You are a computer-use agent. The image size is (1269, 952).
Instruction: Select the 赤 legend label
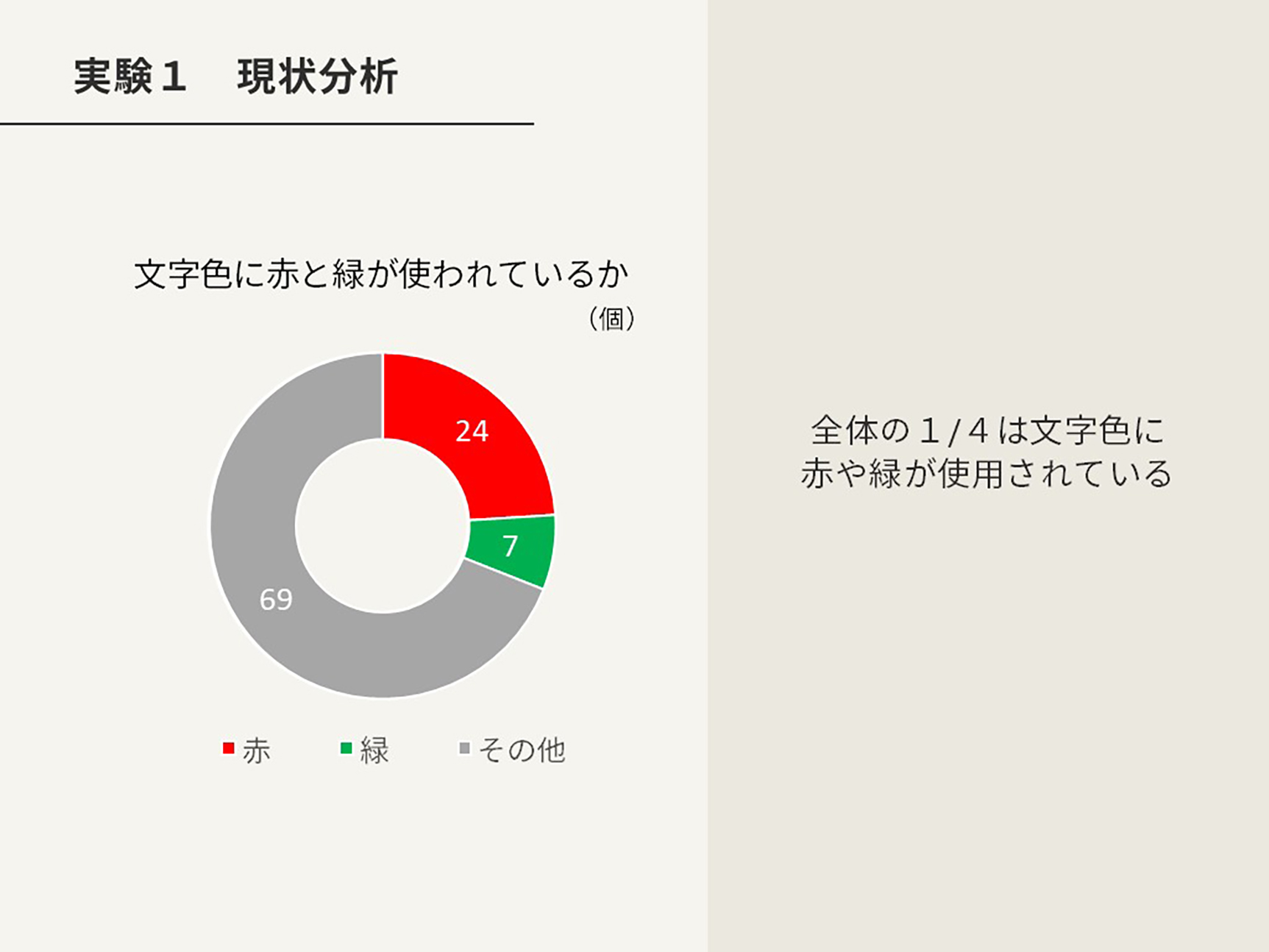pyautogui.click(x=257, y=750)
